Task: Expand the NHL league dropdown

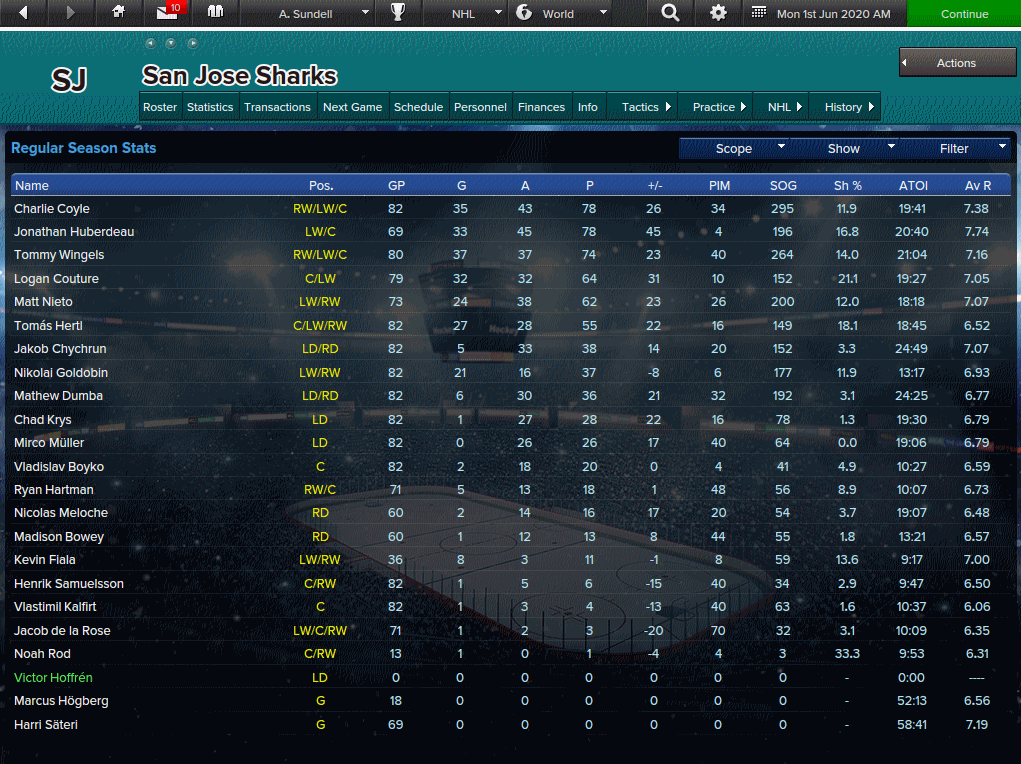Action: [499, 12]
